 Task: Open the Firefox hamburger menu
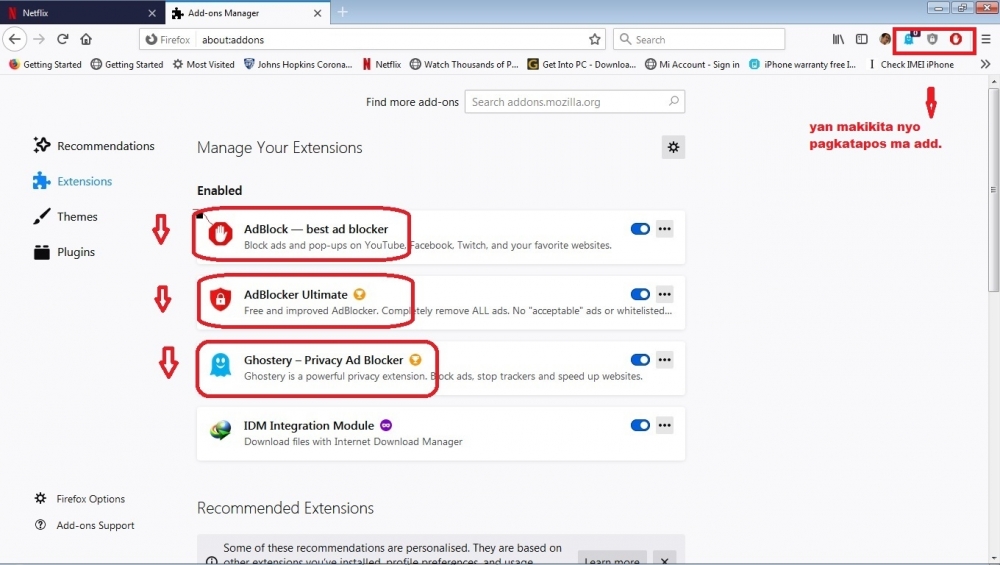point(986,39)
